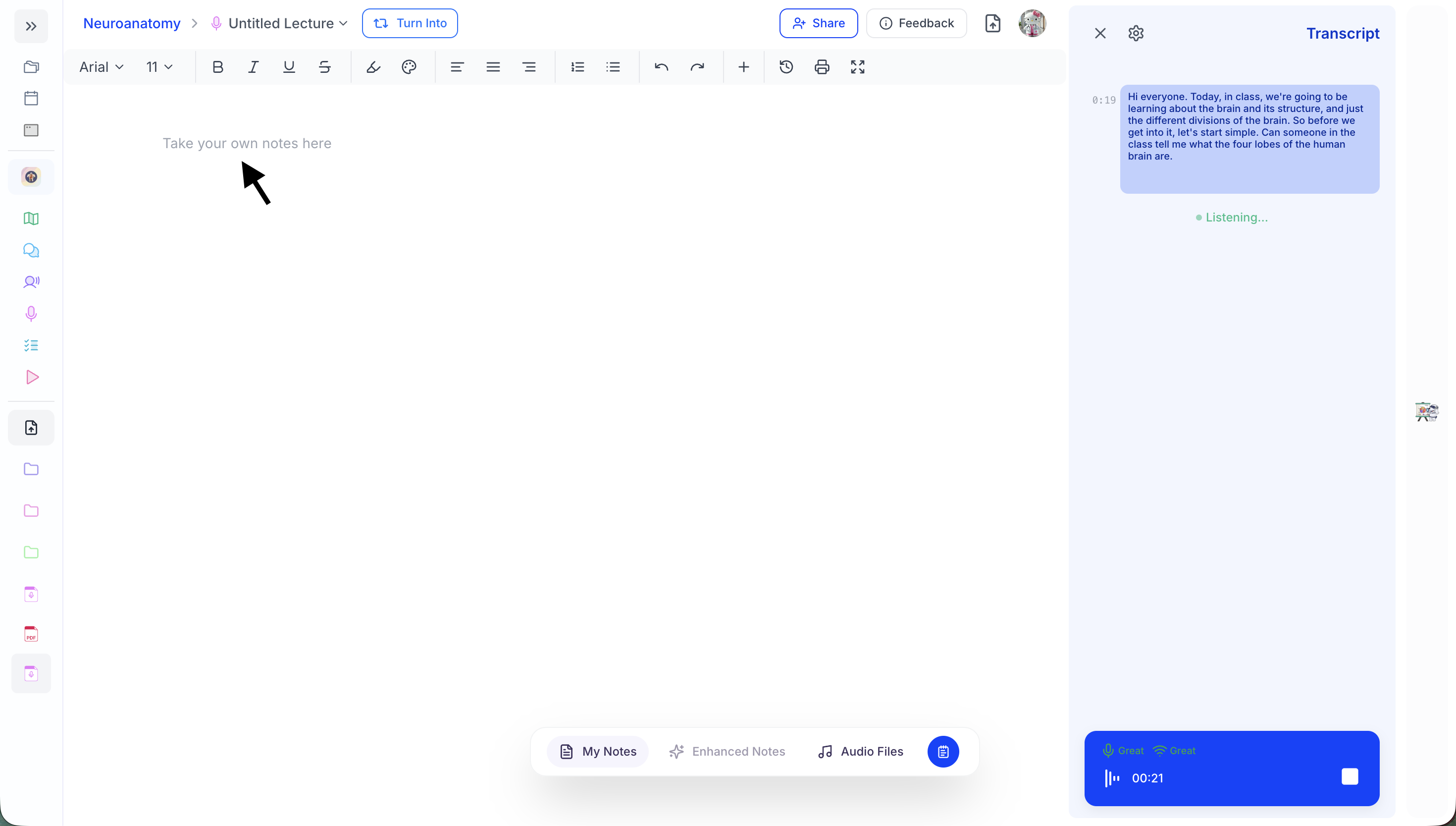
Task: Insert a numbered list
Action: tap(577, 67)
